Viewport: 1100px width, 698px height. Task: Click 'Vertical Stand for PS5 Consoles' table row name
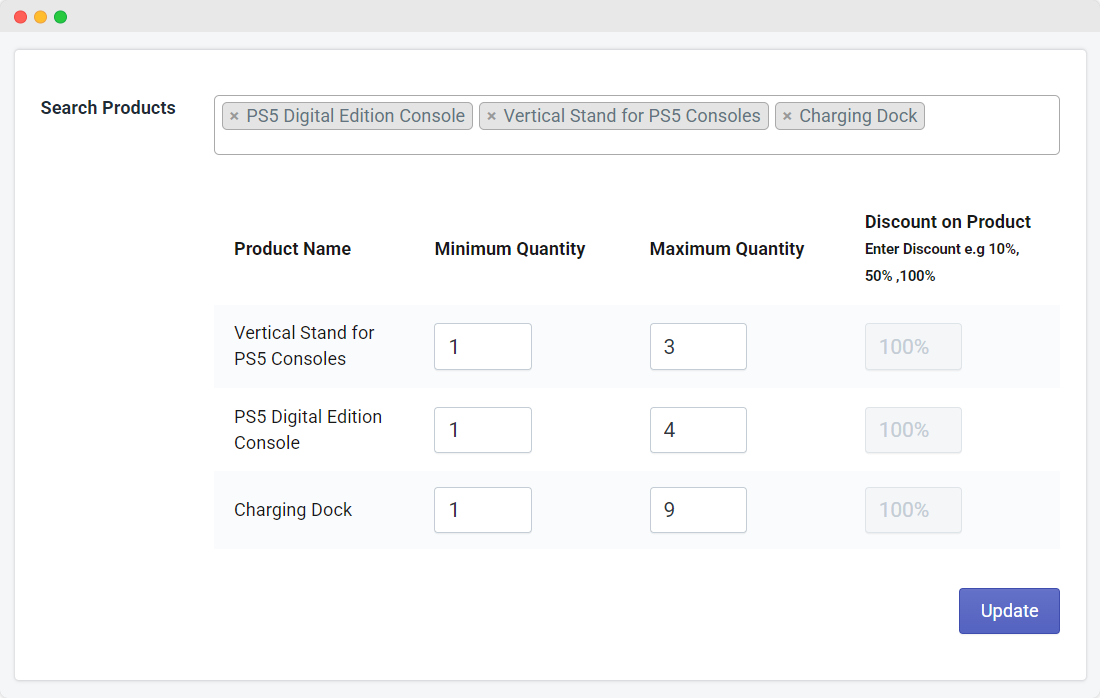(x=304, y=346)
